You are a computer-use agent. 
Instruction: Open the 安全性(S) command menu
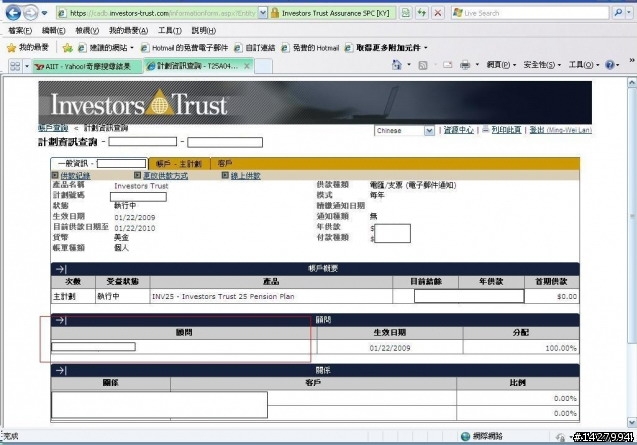[542, 65]
